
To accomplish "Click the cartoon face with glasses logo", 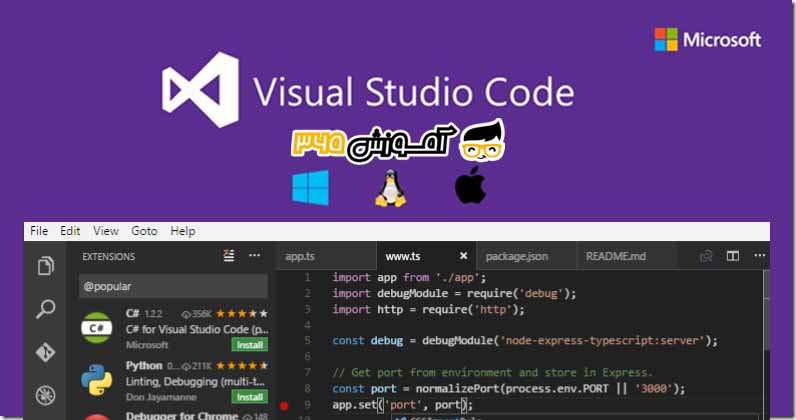I will [x=482, y=141].
